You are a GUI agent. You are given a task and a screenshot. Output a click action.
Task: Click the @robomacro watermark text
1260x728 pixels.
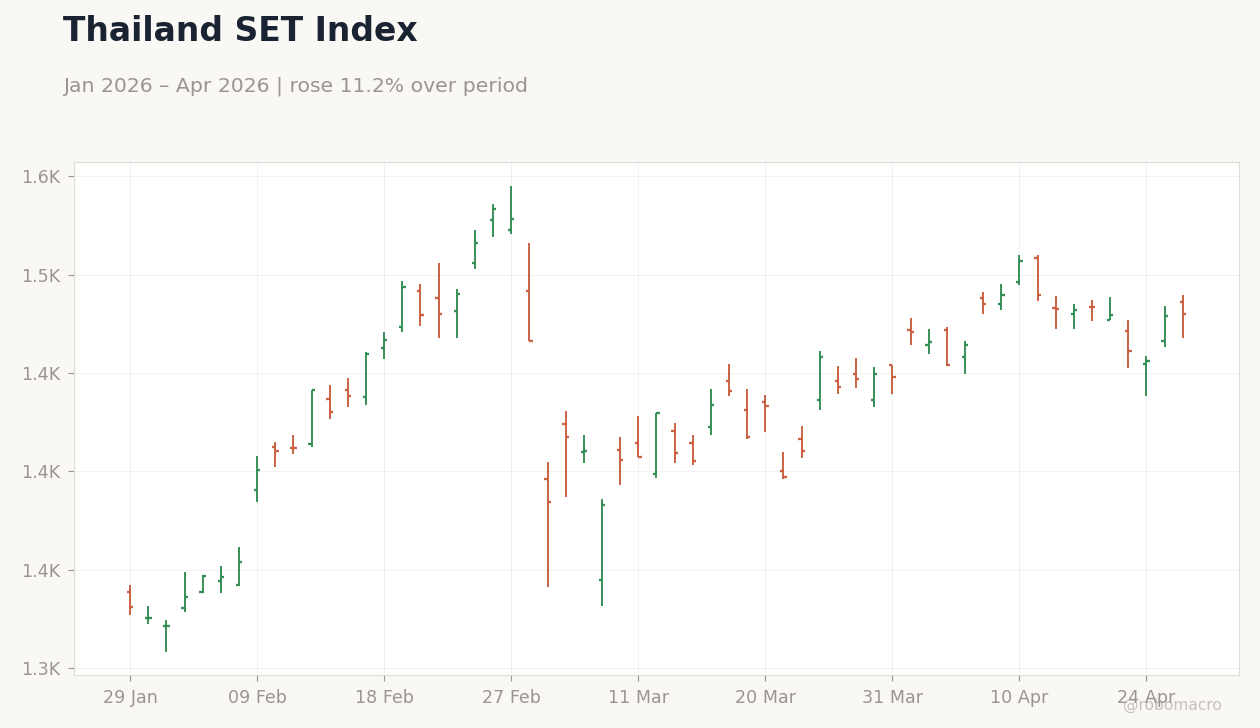(1172, 705)
